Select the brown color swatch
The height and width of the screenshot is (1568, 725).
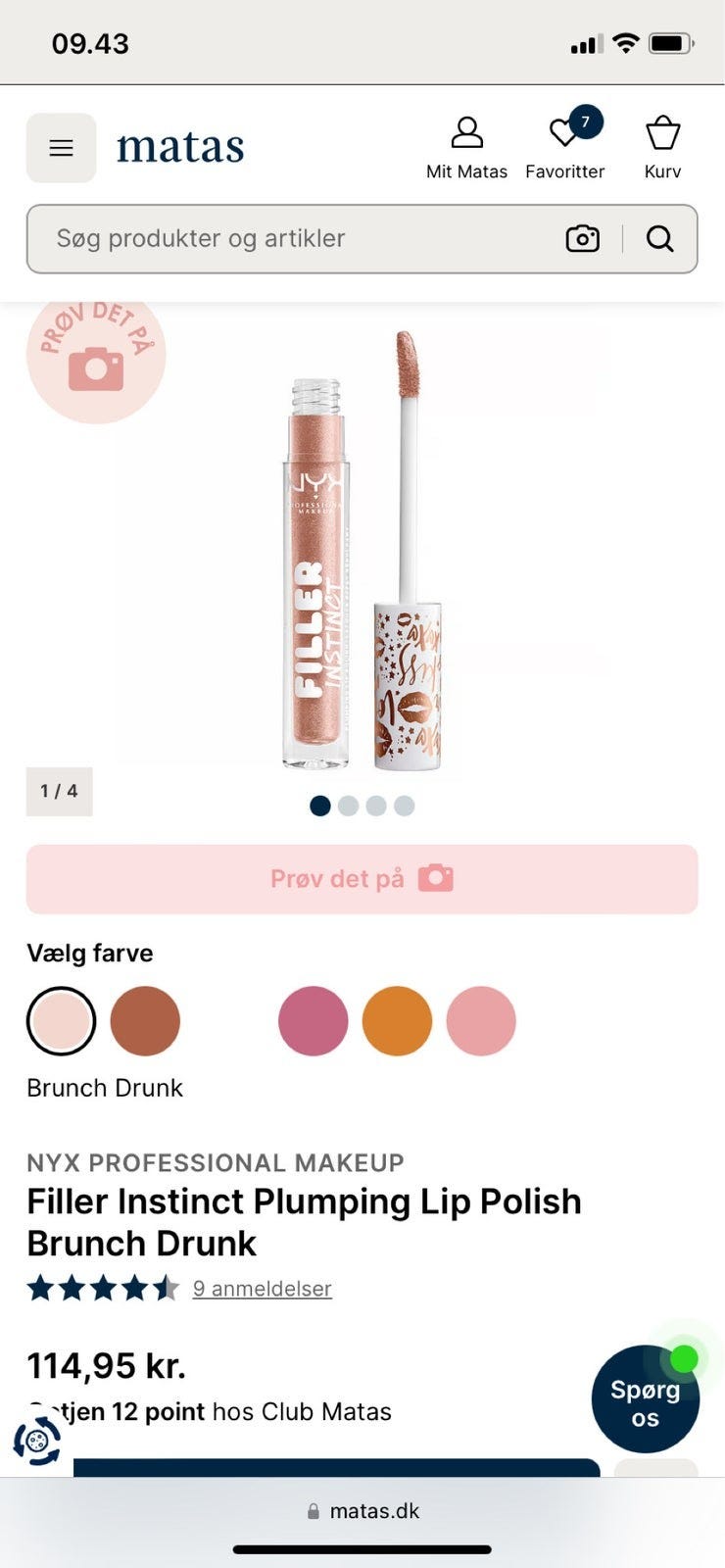(145, 1020)
